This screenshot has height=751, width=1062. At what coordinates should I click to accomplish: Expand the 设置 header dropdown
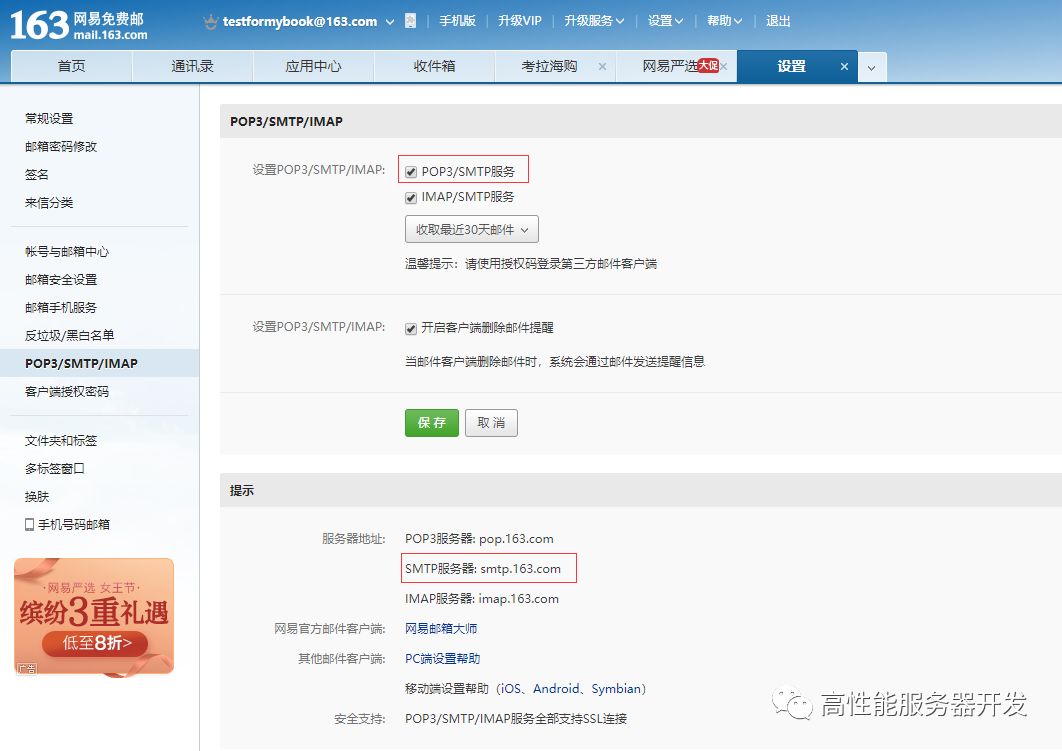[x=665, y=21]
